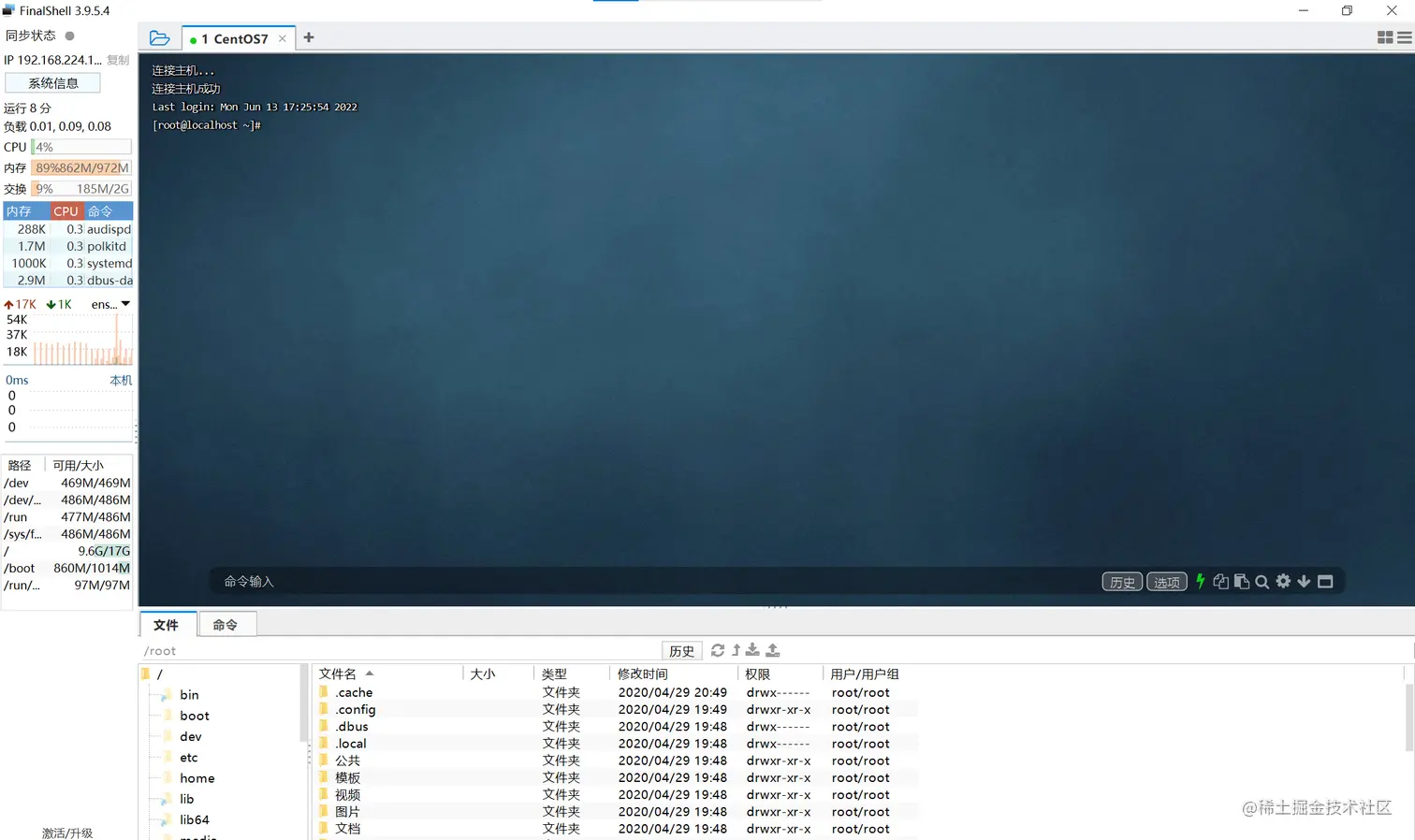Click the CPU usage 4% bar
Image resolution: width=1415 pixels, height=840 pixels.
[x=81, y=147]
